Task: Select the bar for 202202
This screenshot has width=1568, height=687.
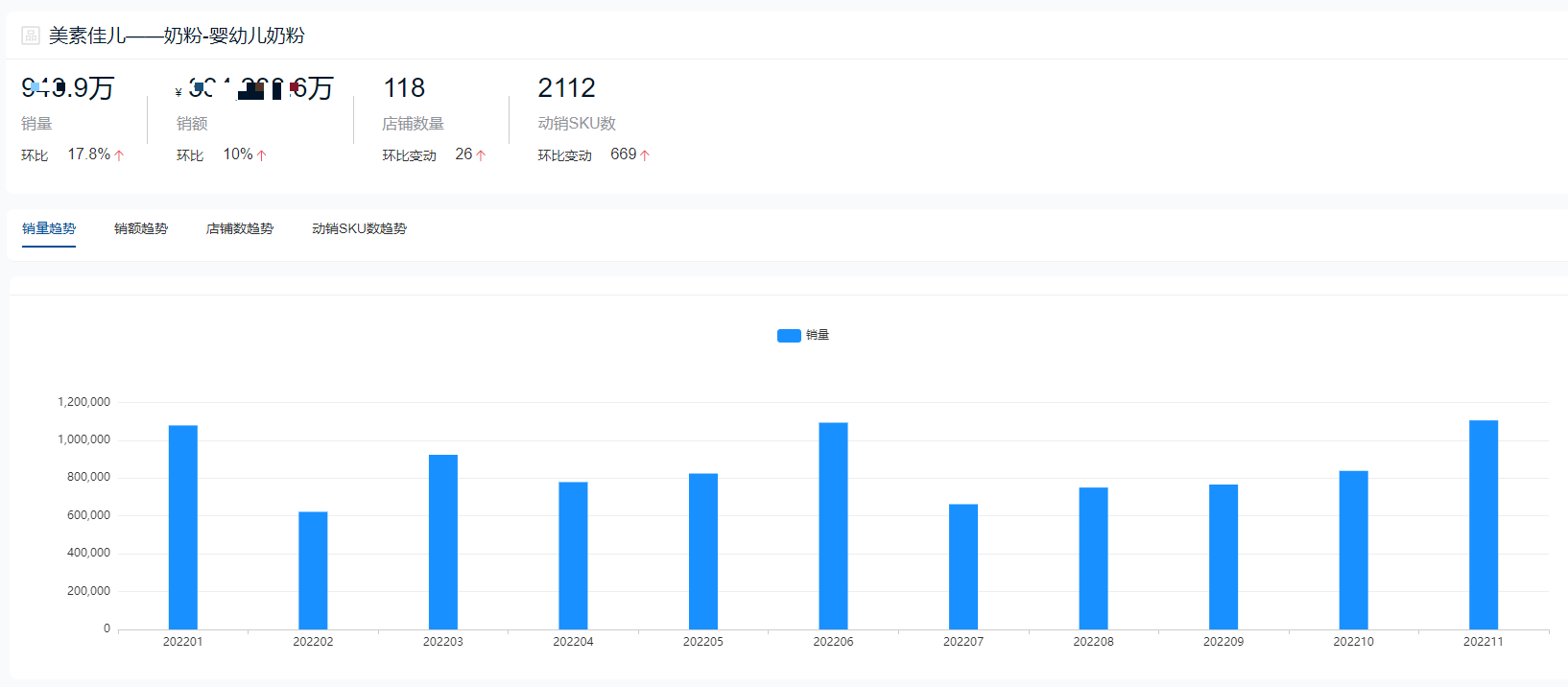Action: (x=313, y=570)
